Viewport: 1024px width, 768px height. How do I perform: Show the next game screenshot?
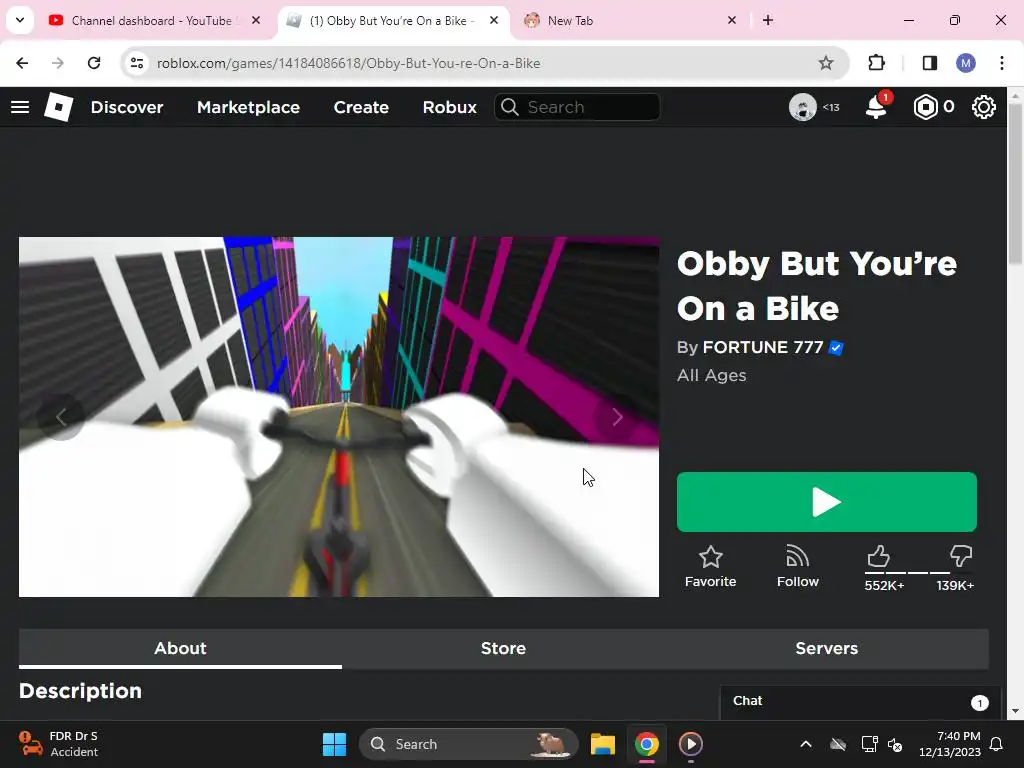617,417
